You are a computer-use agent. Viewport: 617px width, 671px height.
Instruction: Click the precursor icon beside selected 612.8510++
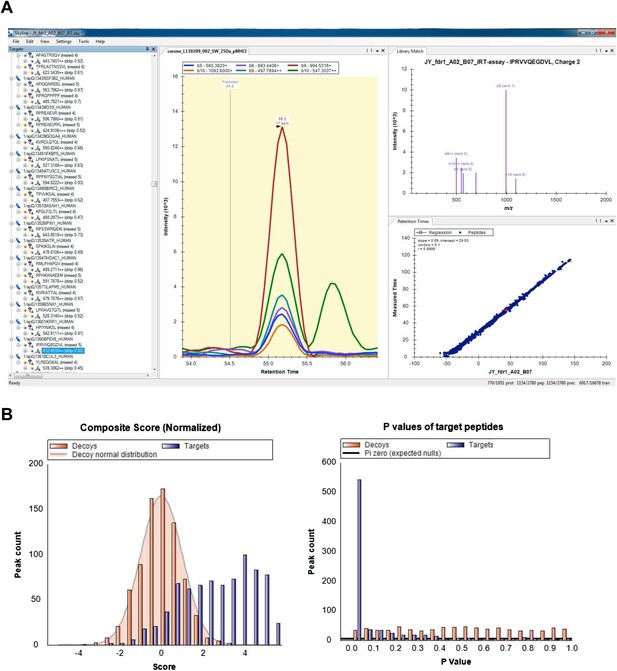pos(38,350)
